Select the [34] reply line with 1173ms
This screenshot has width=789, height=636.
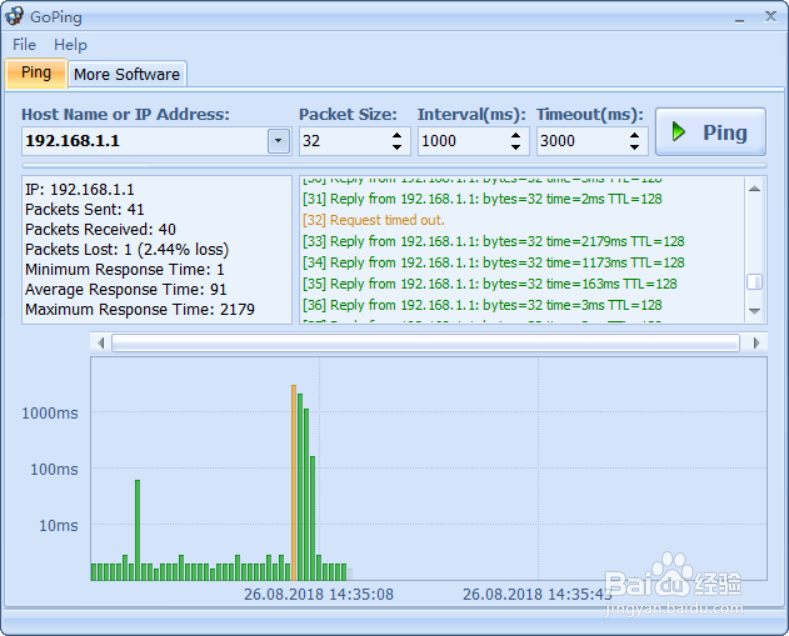pyautogui.click(x=493, y=263)
